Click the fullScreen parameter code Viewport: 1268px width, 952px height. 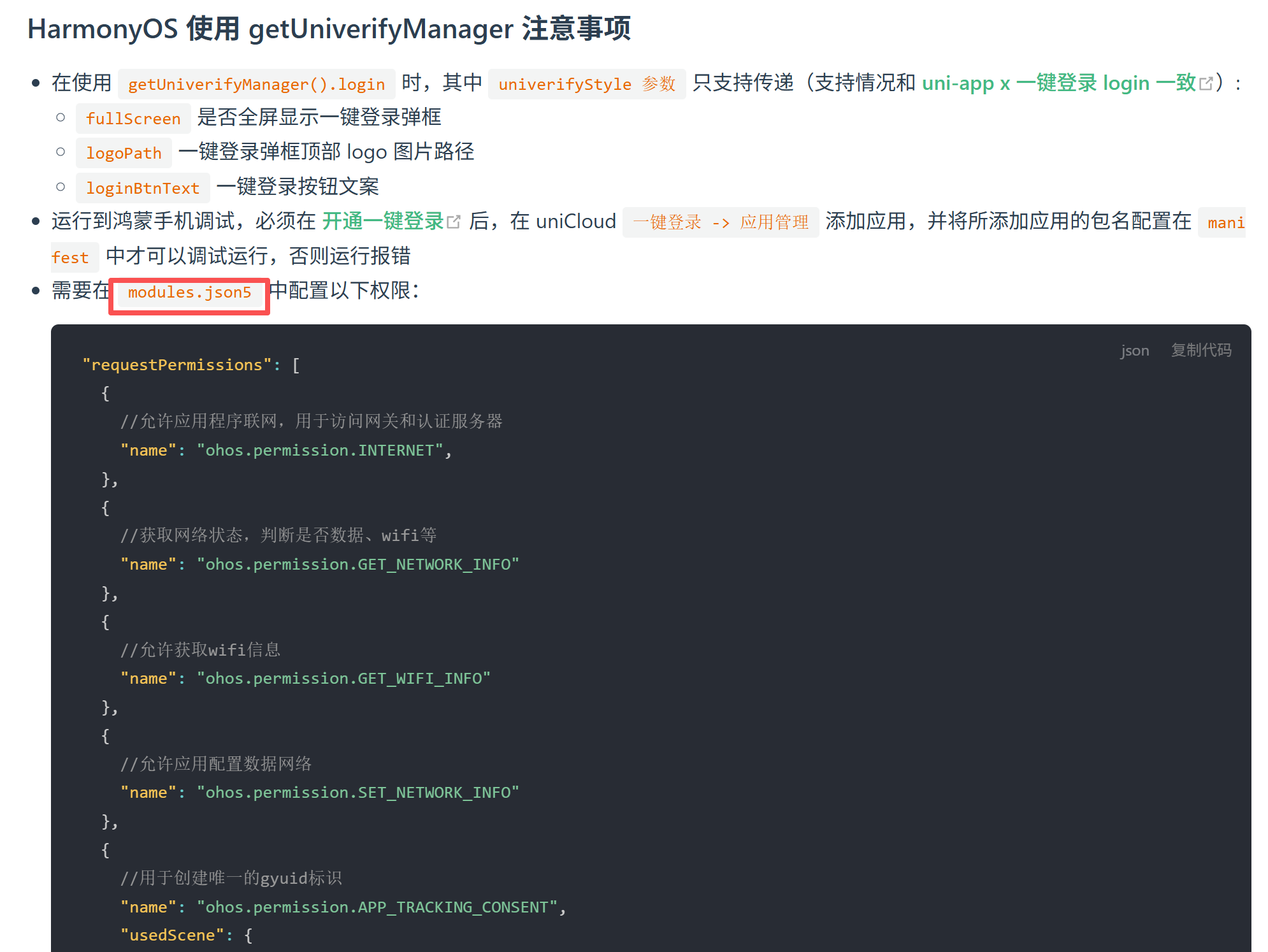(133, 119)
